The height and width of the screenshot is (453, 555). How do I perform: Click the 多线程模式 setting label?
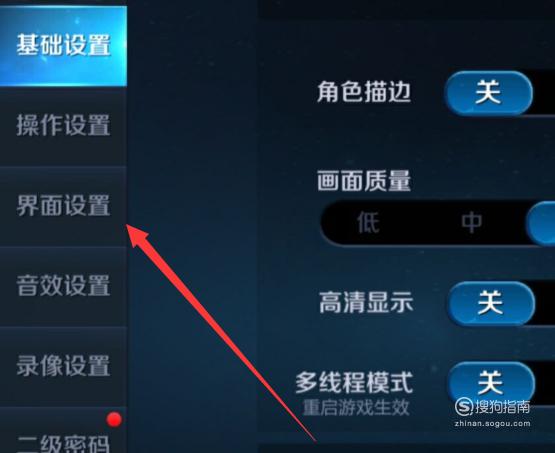(x=354, y=382)
